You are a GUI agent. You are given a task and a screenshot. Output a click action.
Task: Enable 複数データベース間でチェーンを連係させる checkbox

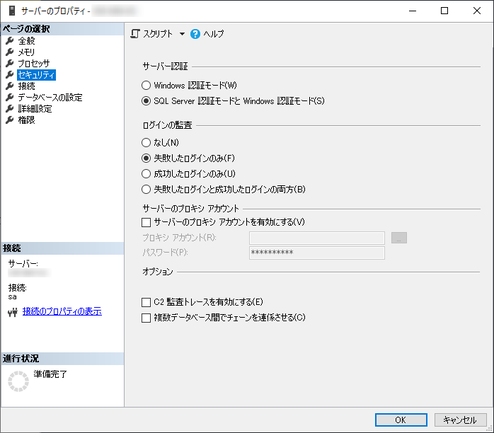pyautogui.click(x=146, y=318)
